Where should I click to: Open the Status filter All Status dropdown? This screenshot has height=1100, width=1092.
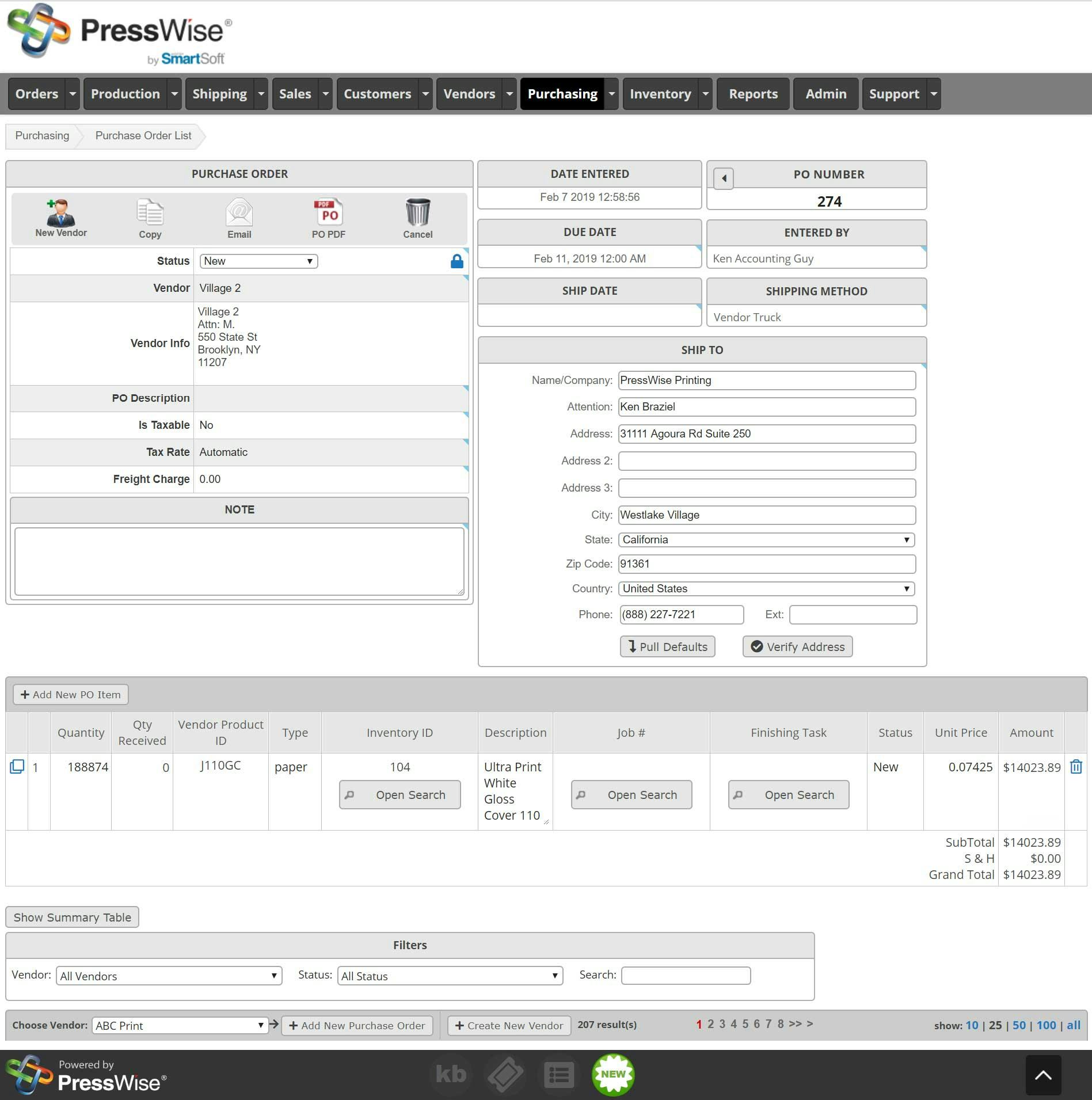(x=450, y=976)
